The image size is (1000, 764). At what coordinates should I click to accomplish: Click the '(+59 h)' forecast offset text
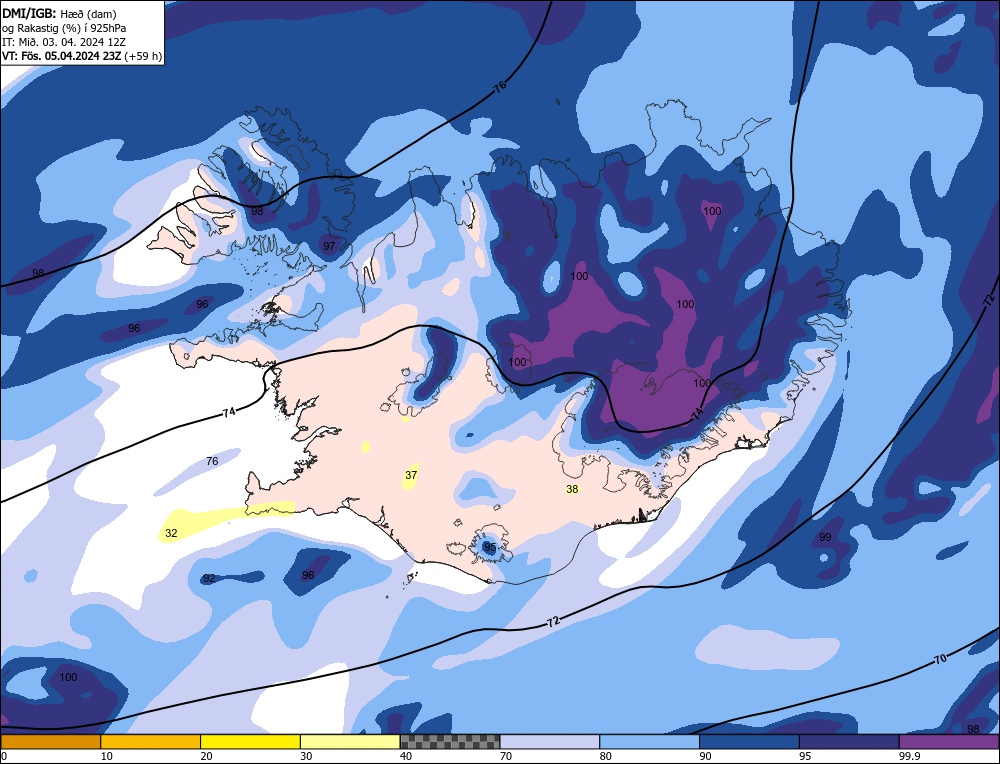pos(143,56)
